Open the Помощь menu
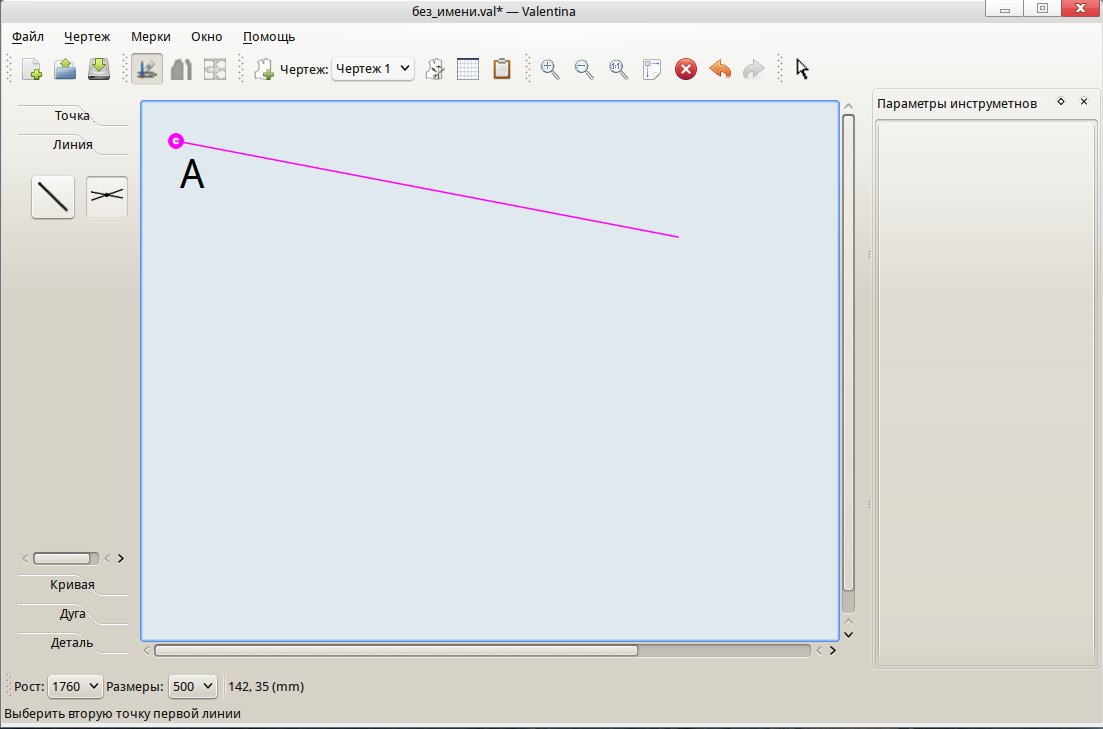This screenshot has width=1103, height=729. coord(269,37)
